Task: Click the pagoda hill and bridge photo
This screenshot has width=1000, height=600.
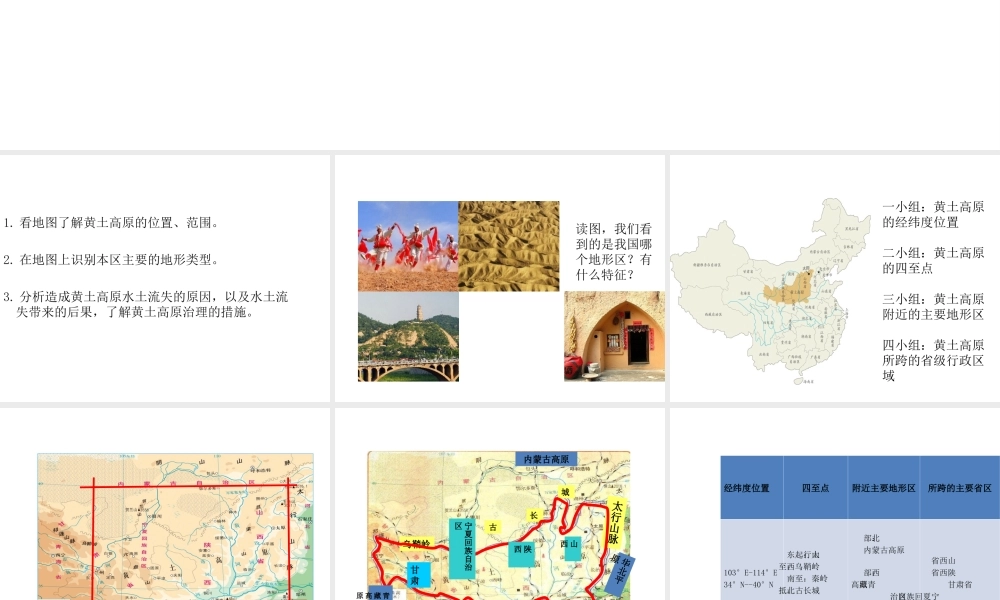Action: click(408, 337)
